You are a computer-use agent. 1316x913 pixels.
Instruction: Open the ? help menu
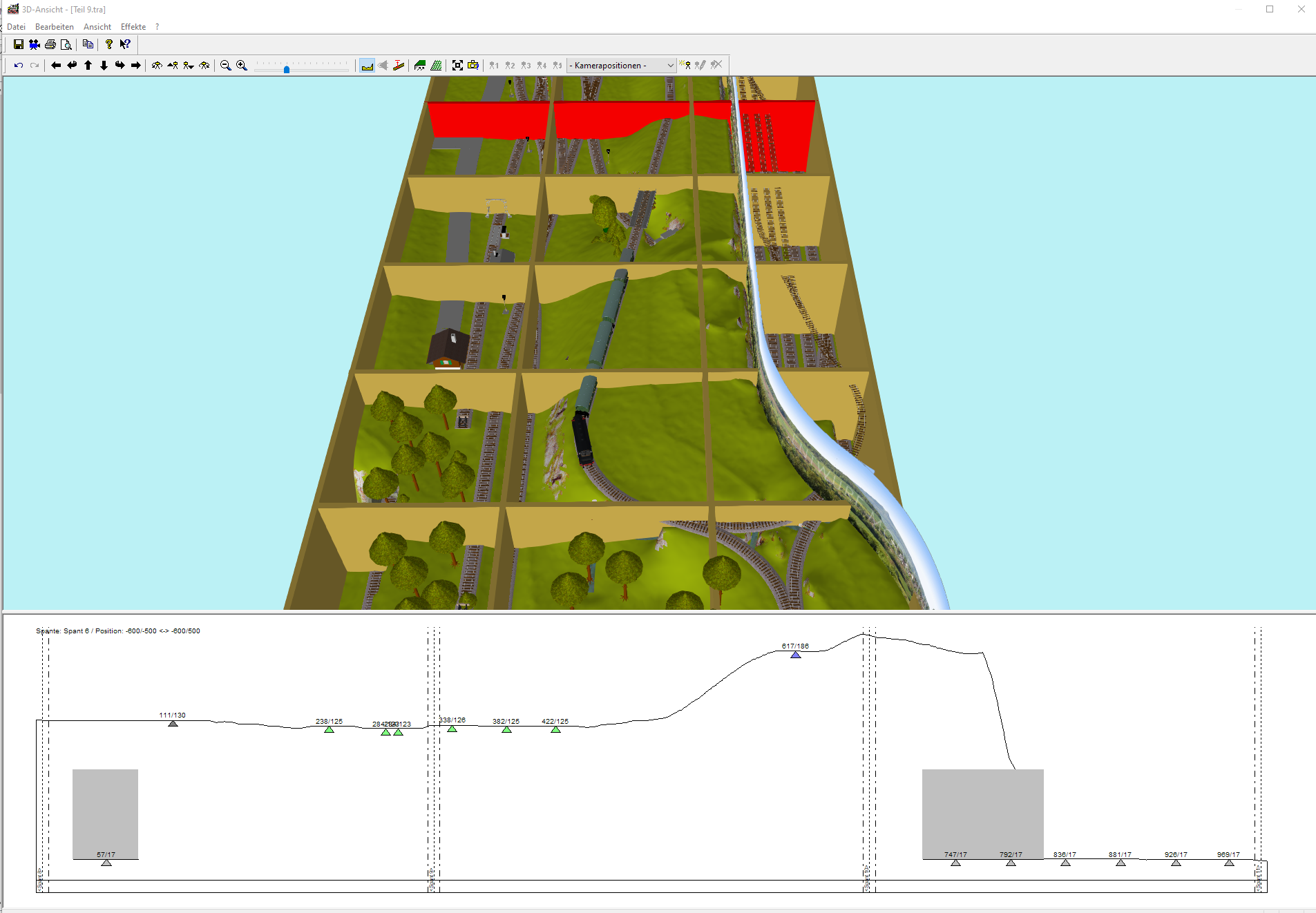click(157, 27)
